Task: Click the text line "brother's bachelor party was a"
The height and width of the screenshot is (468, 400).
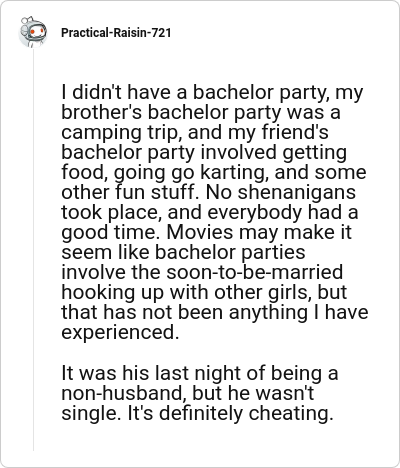Action: point(201,112)
